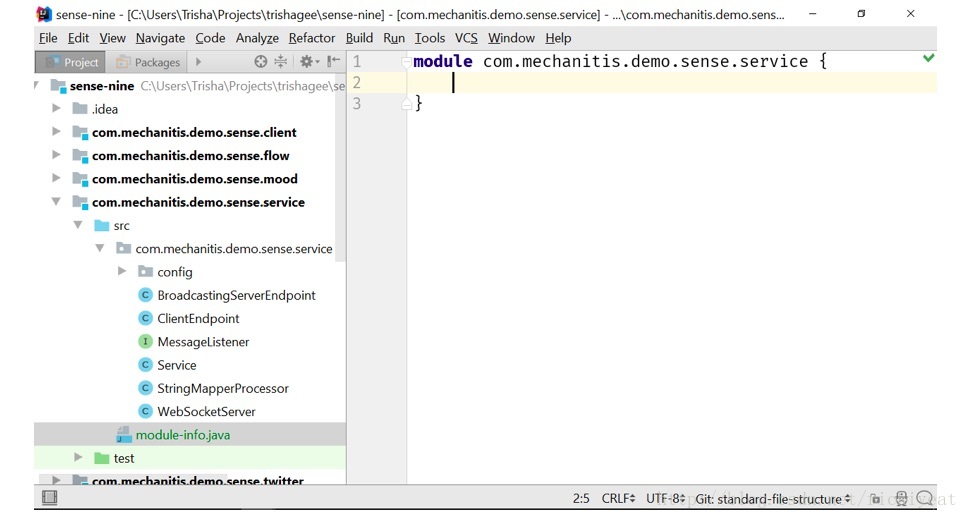Expand com.mechanitis.demo.sense.flow module

click(56, 155)
